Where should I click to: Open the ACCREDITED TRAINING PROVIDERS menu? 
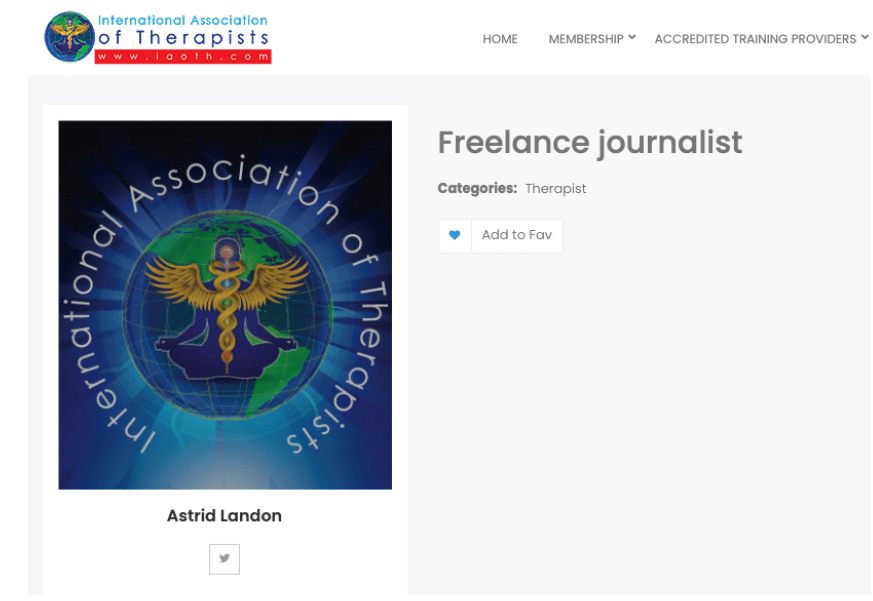(x=755, y=39)
